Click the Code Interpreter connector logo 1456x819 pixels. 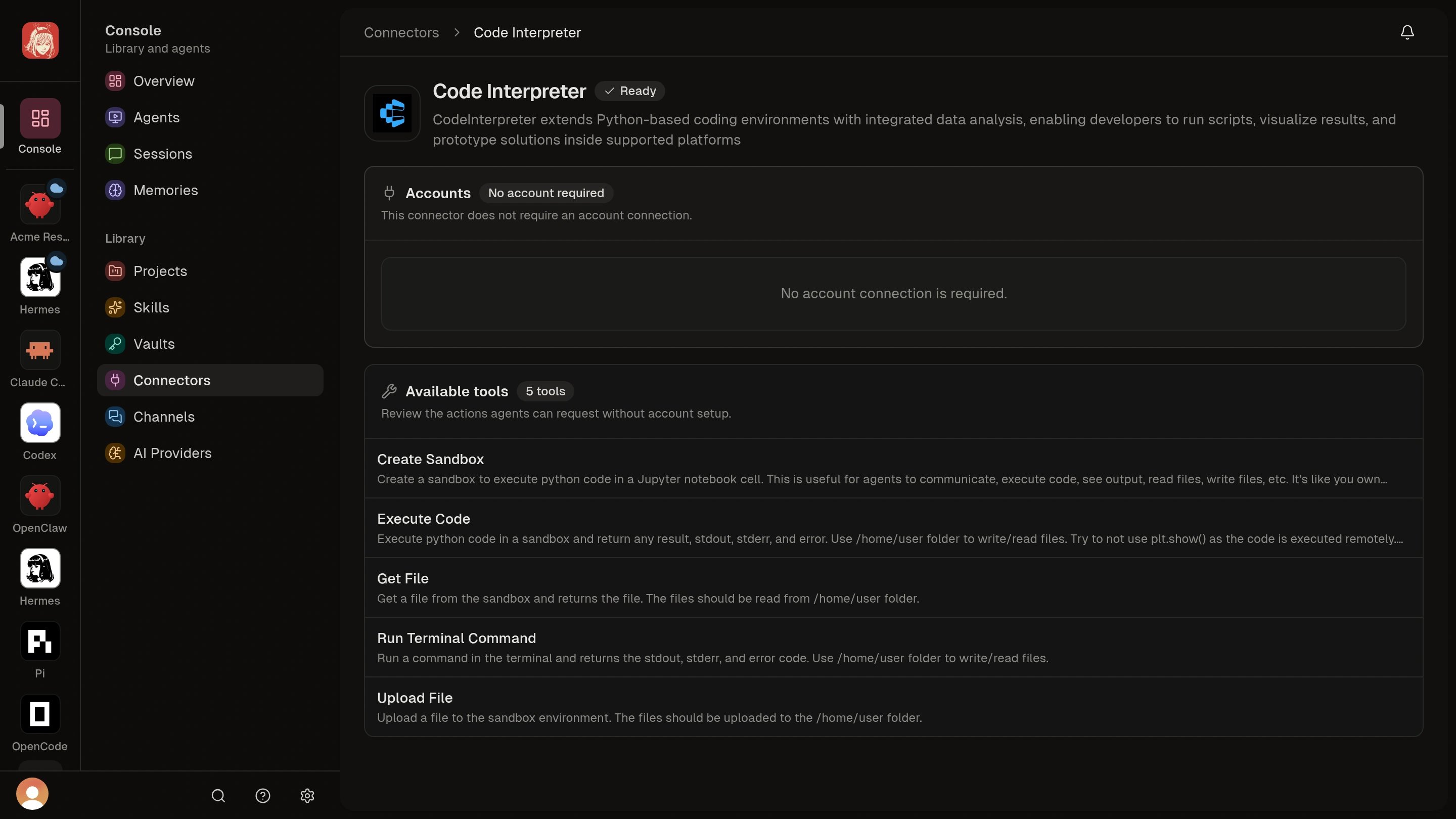392,113
